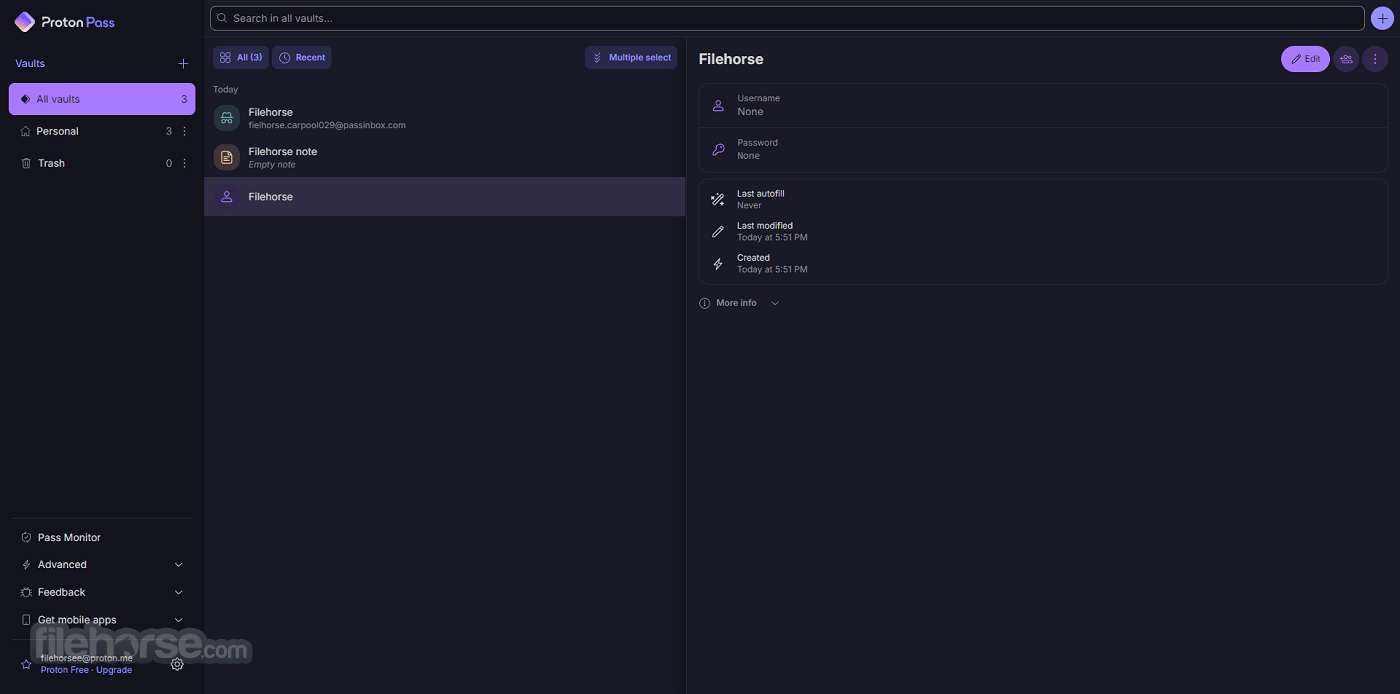Edit the Filehorse item
The height and width of the screenshot is (694, 1400).
pos(1305,59)
